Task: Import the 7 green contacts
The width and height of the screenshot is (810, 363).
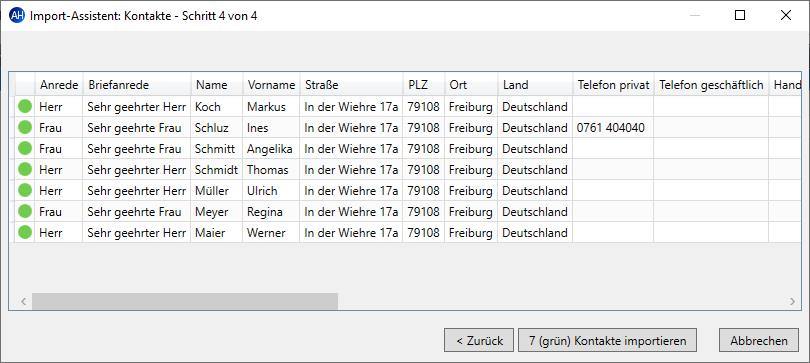Action: 608,340
